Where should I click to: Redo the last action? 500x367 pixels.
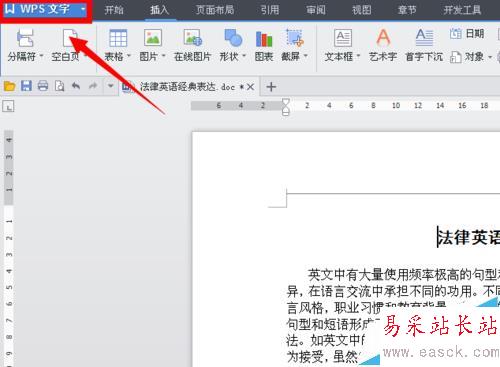tap(93, 86)
